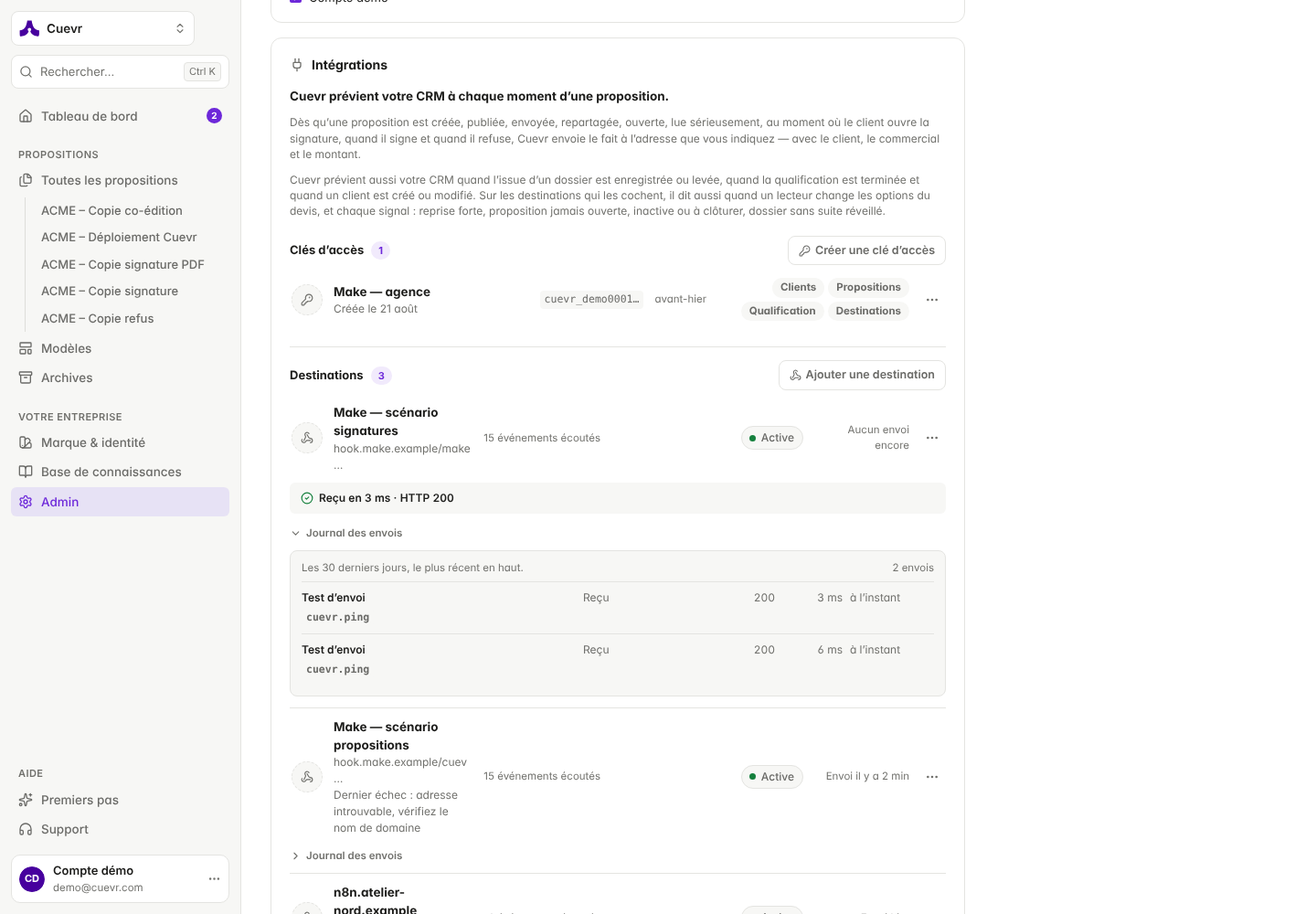Click the cuevr_demo0001 key code

tap(591, 299)
